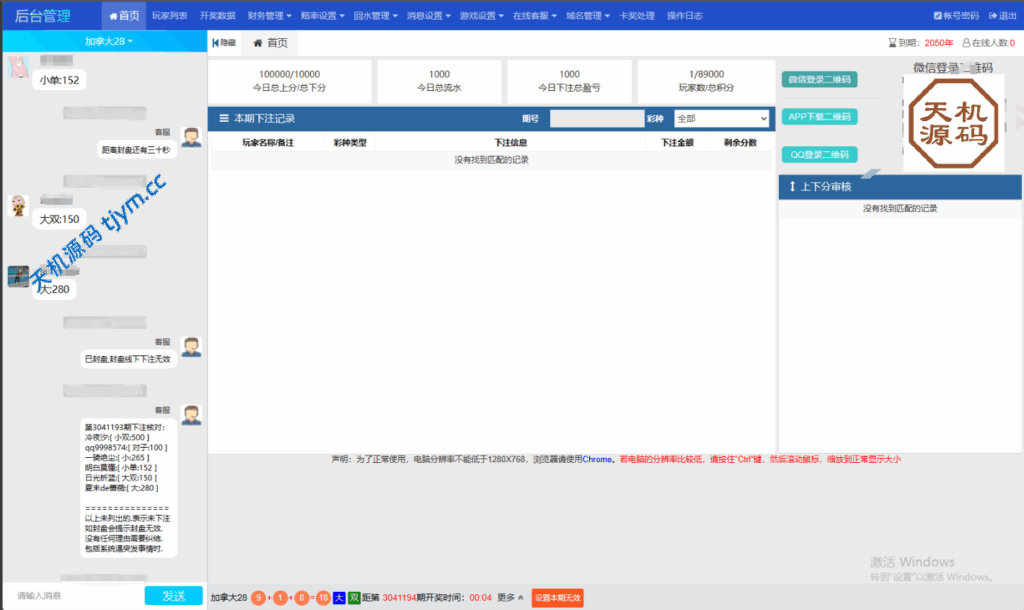Viewport: 1024px width, 610px height.
Task: Click the 首页 home icon in navbar
Action: point(112,16)
